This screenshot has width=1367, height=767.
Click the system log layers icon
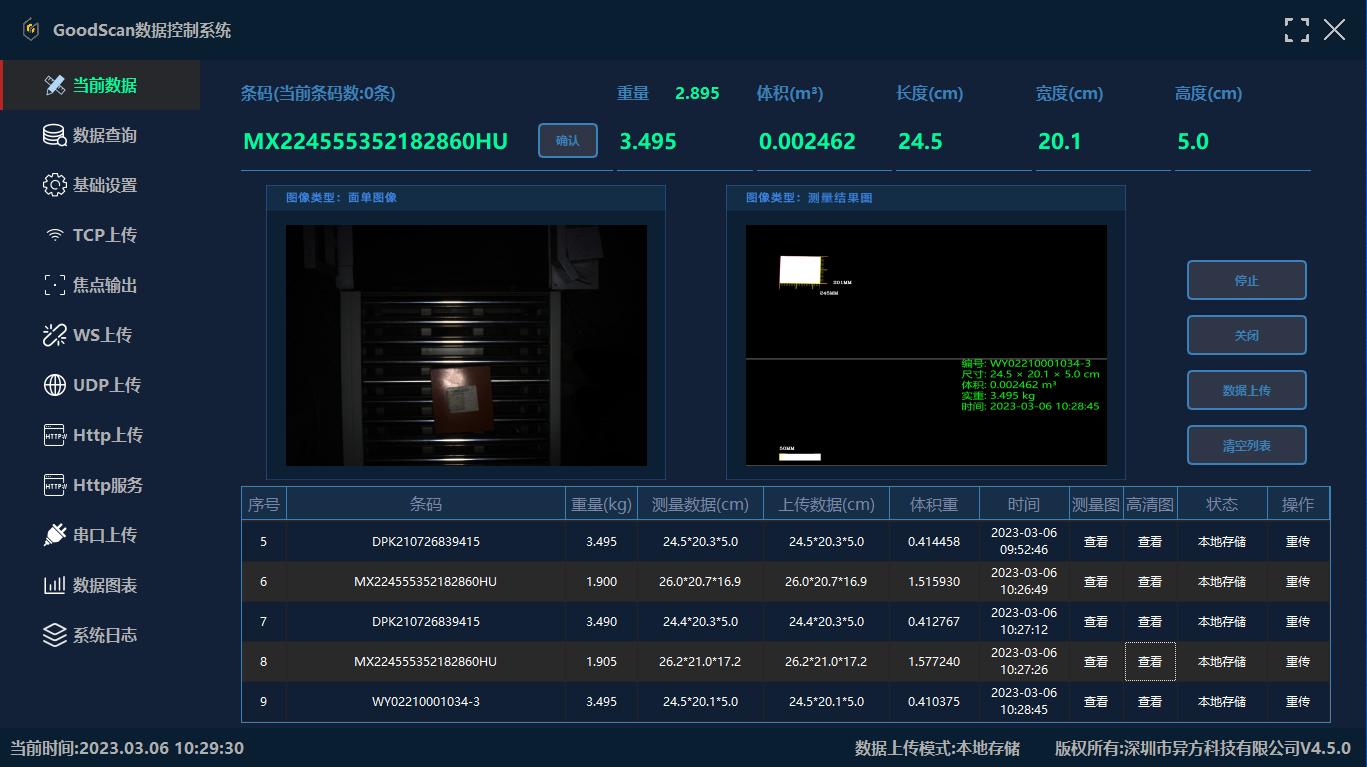coord(54,635)
